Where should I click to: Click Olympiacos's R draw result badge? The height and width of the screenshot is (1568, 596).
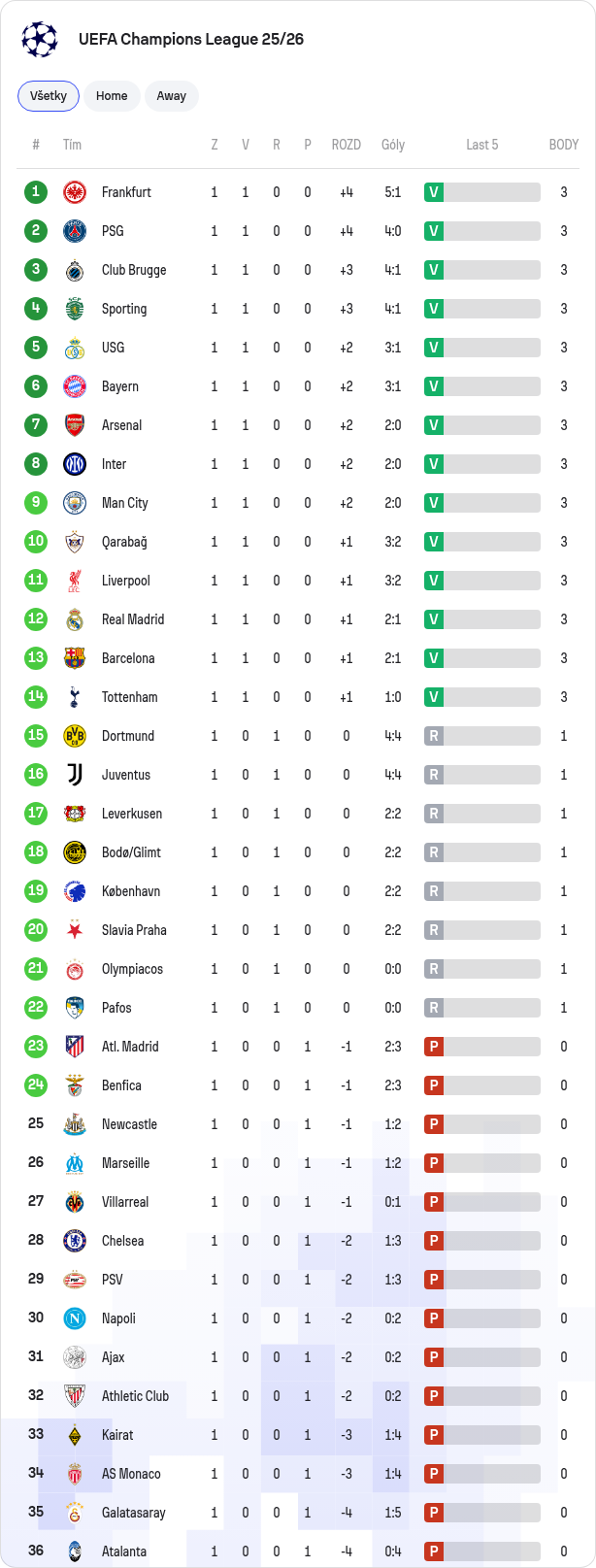[x=434, y=969]
